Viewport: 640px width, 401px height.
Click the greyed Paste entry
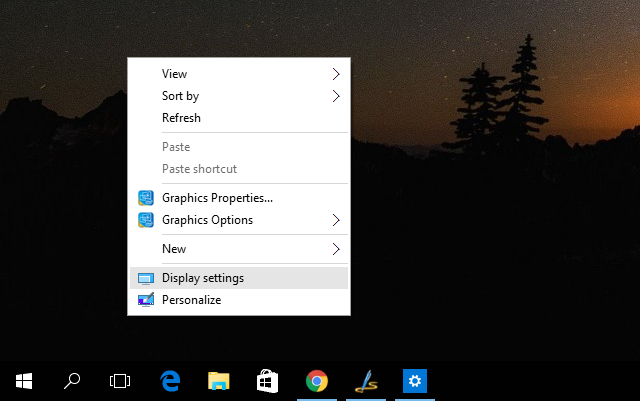tap(239, 147)
